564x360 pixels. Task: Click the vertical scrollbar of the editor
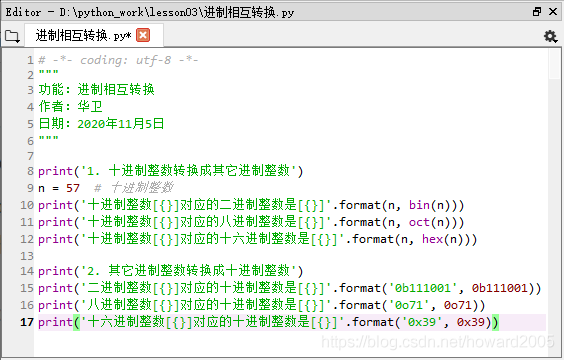554,203
